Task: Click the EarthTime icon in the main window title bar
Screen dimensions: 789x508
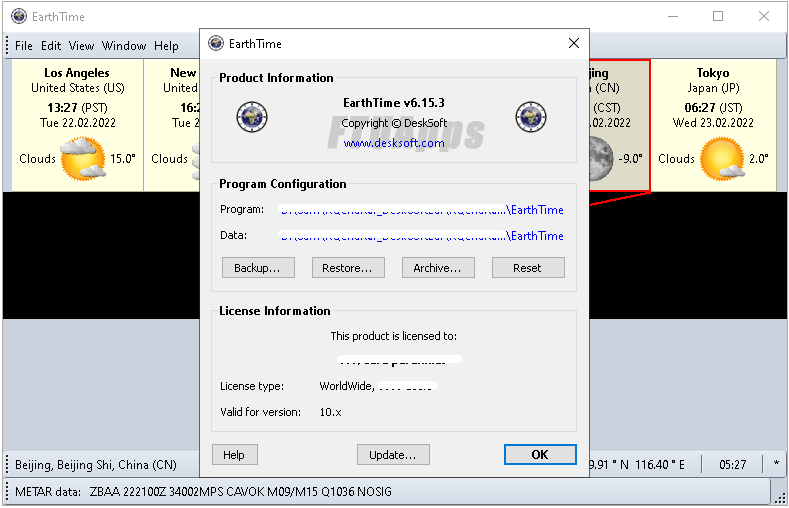Action: (19, 16)
